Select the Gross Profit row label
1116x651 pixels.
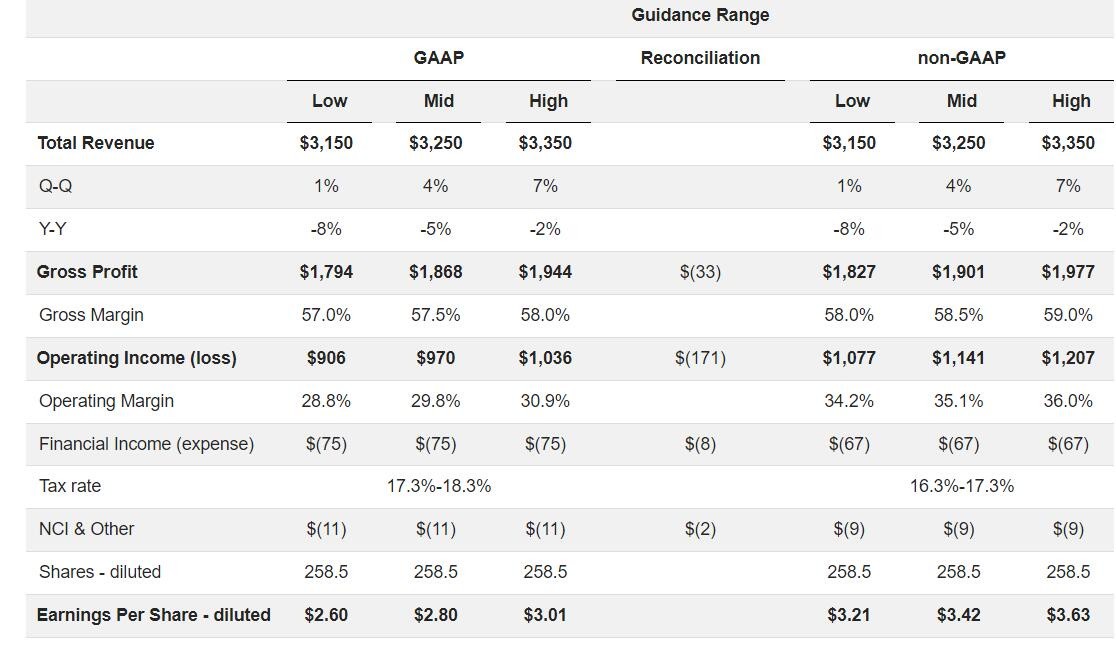(87, 272)
